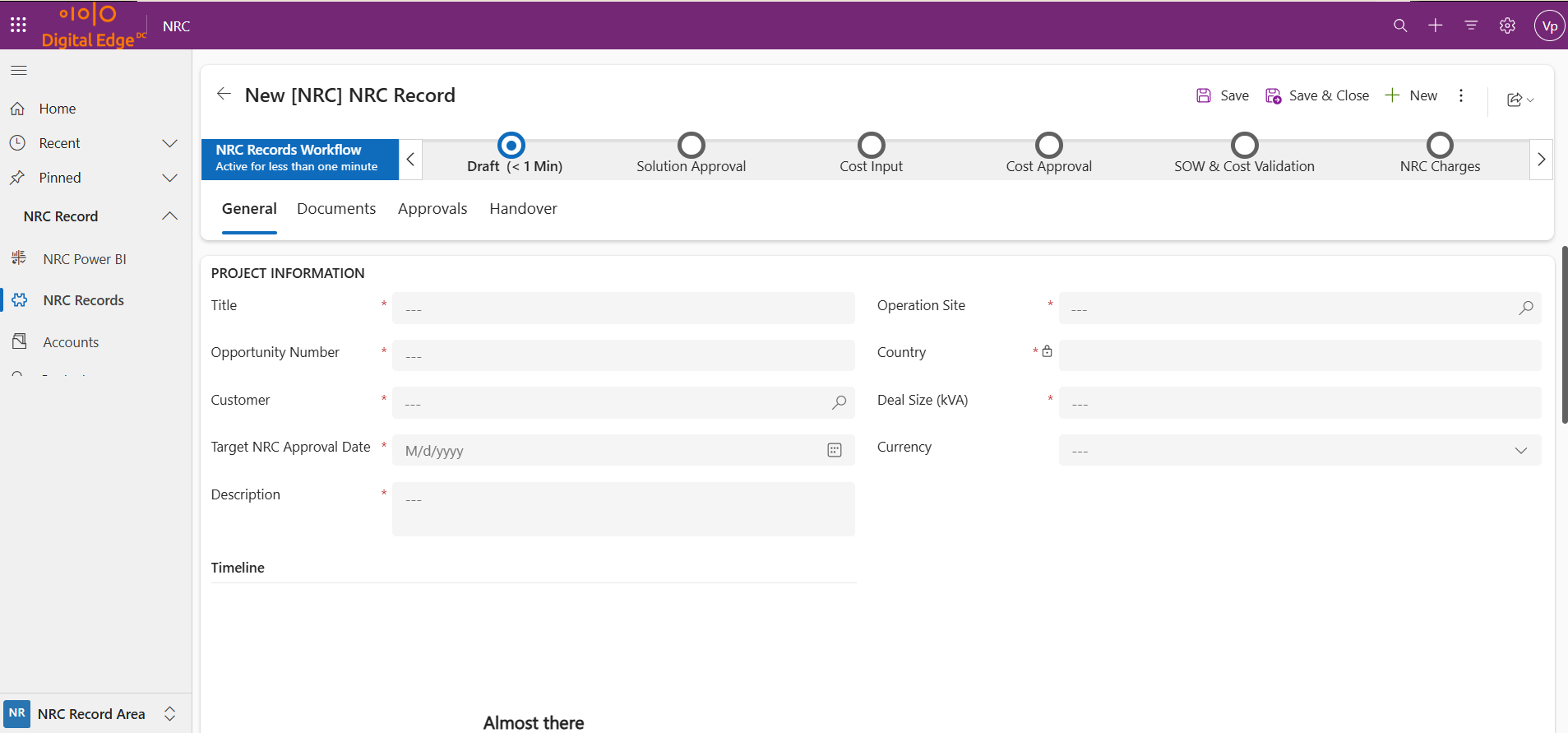Click the Operation Site lookup search icon
This screenshot has height=733, width=1568.
[x=1526, y=308]
